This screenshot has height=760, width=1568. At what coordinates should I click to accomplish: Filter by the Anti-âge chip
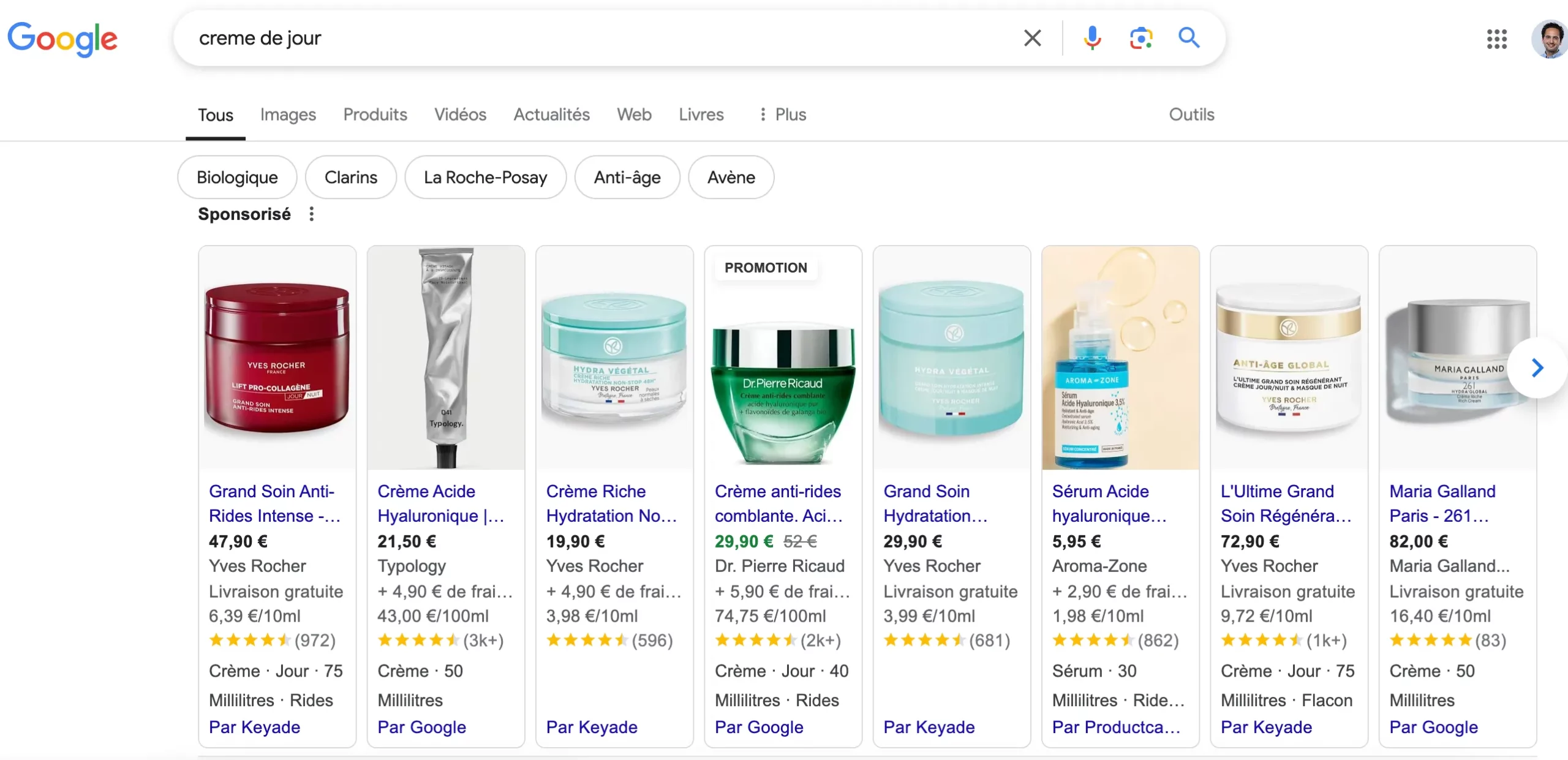point(627,177)
